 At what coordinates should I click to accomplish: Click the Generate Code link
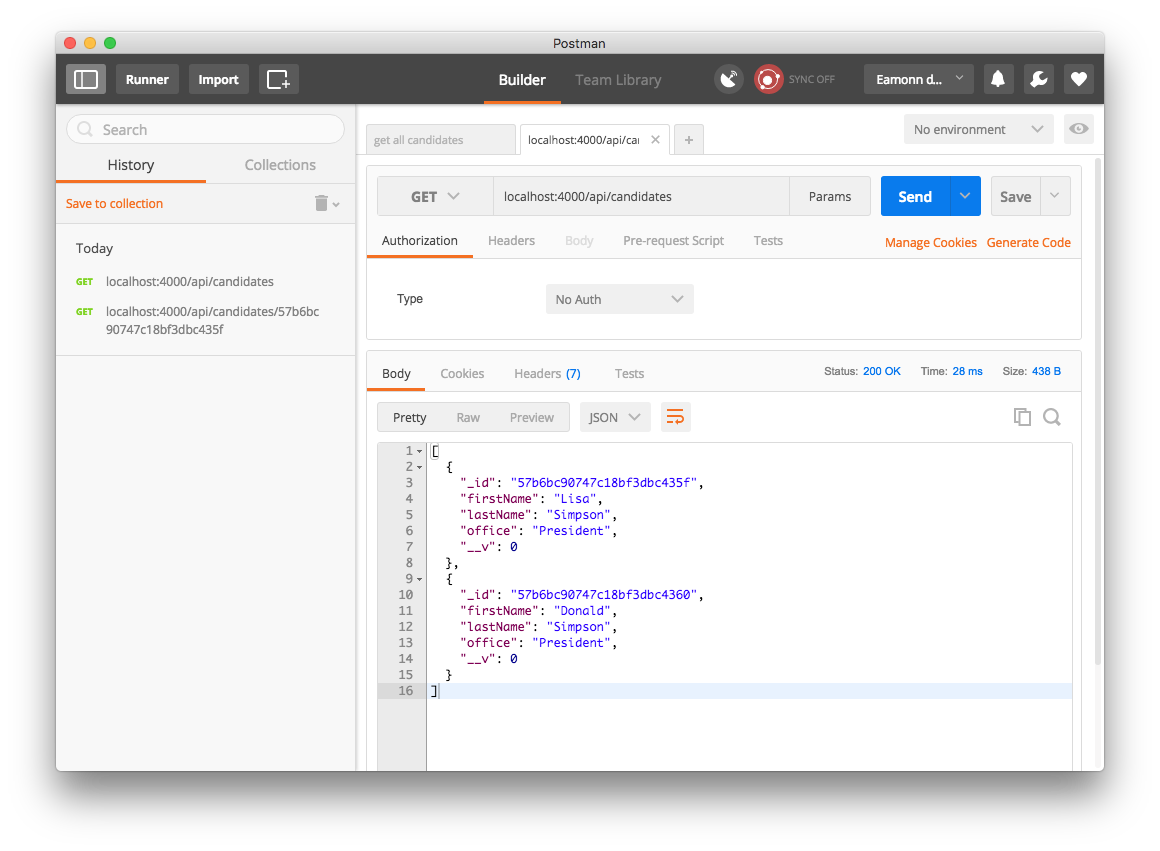pyautogui.click(x=1028, y=242)
